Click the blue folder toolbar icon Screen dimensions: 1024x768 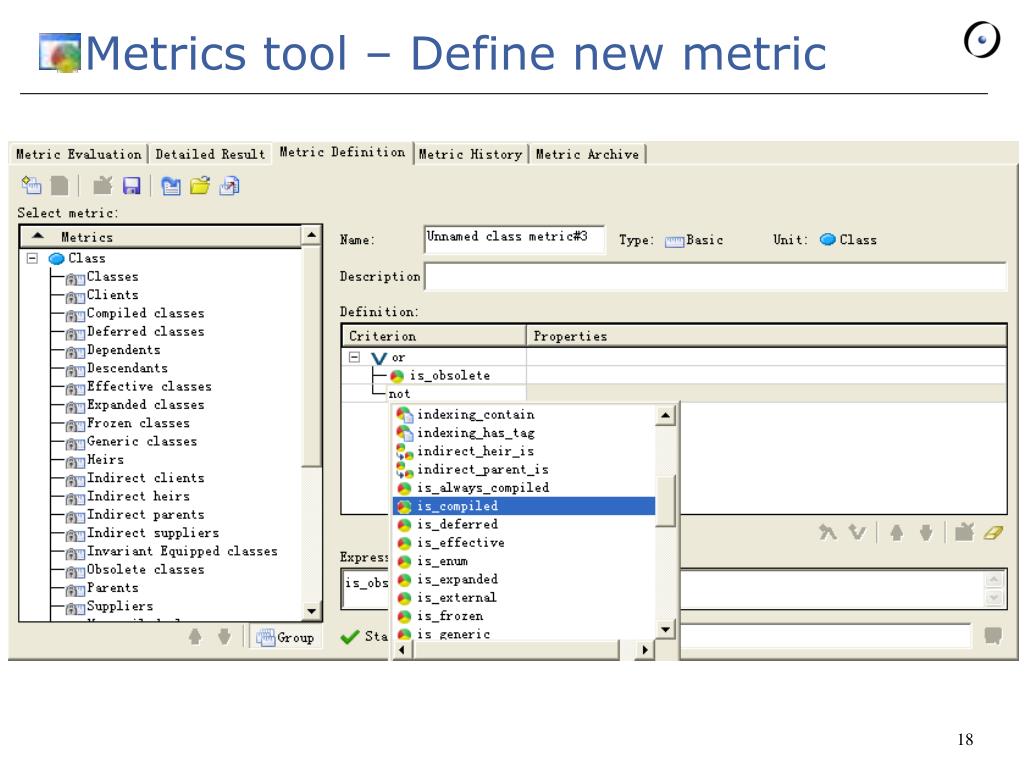(171, 186)
